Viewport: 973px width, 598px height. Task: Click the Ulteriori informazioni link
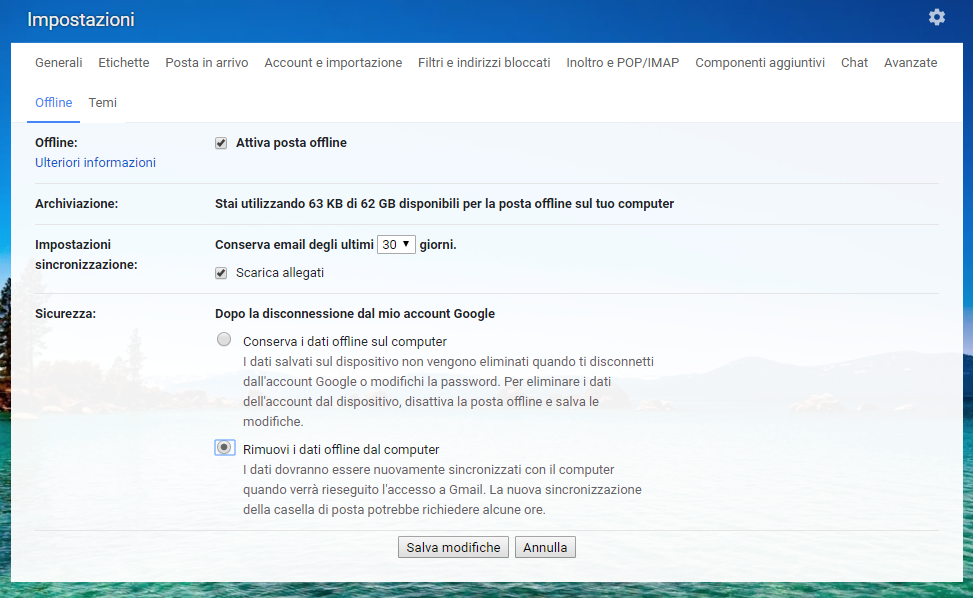tap(95, 163)
